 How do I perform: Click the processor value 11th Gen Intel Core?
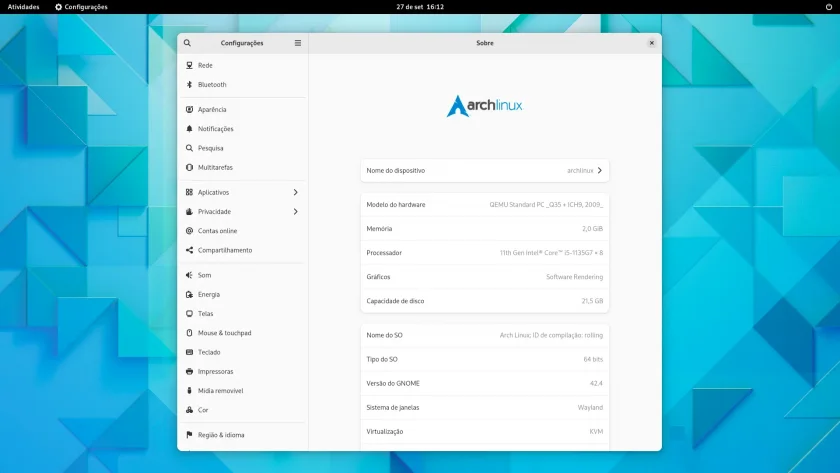point(551,253)
